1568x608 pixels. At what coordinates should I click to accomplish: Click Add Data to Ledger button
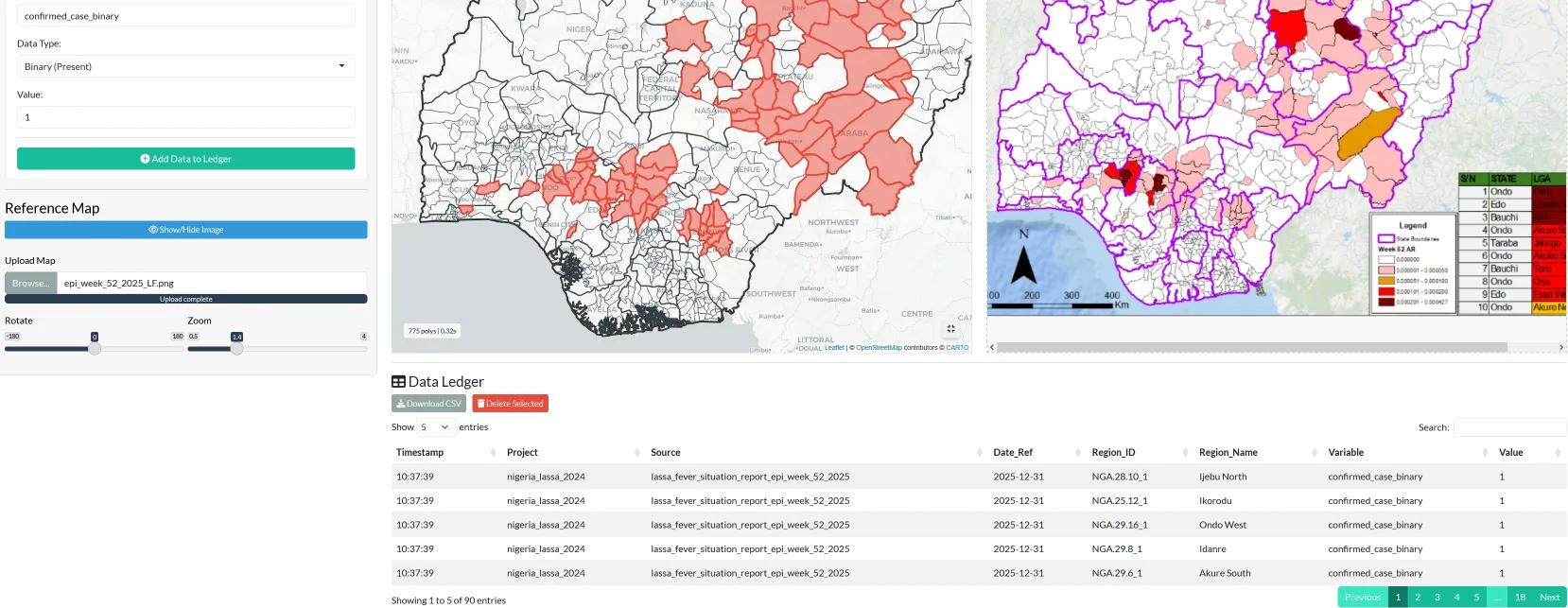point(186,159)
